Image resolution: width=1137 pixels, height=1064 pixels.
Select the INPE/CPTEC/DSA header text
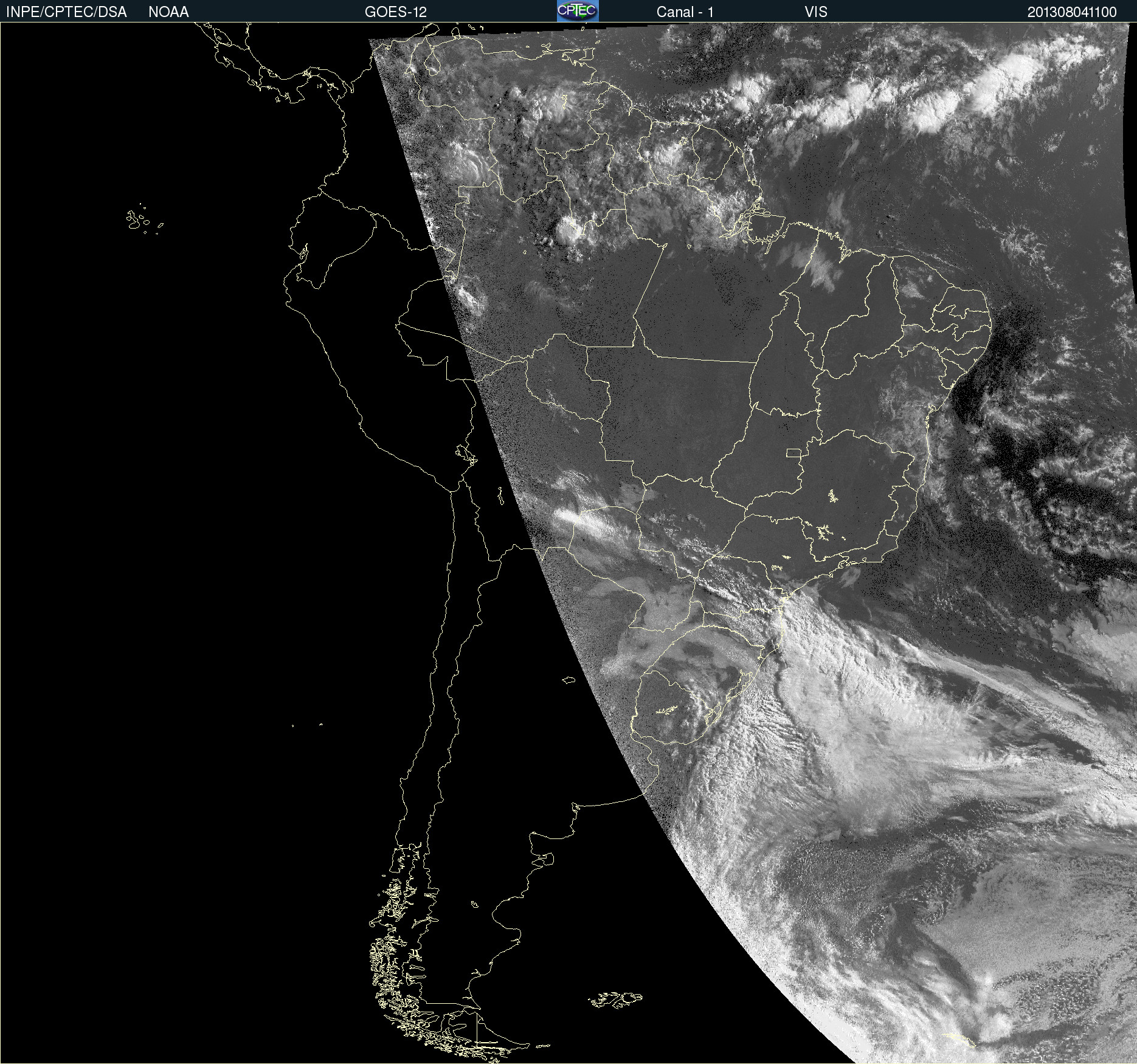tap(66, 12)
